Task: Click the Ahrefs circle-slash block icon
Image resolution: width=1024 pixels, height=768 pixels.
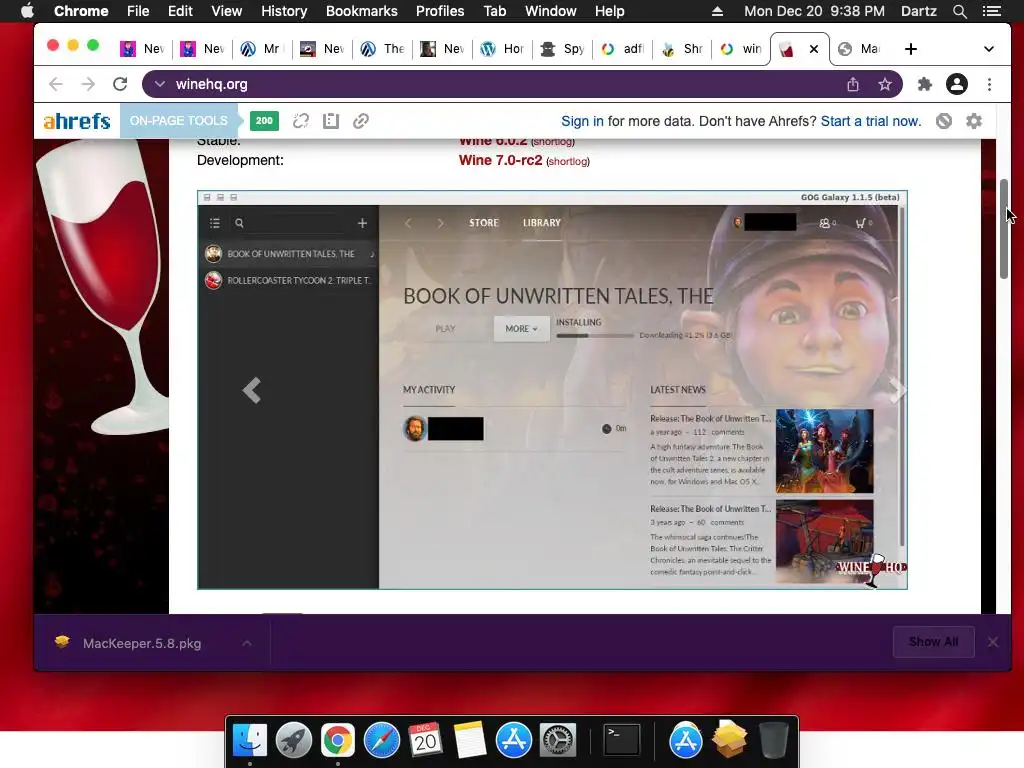Action: point(944,121)
